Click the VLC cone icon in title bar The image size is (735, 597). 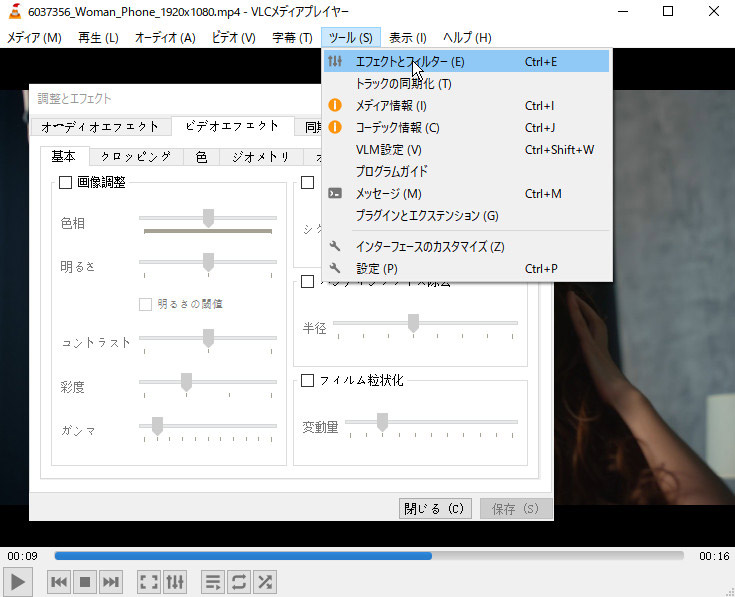15,11
